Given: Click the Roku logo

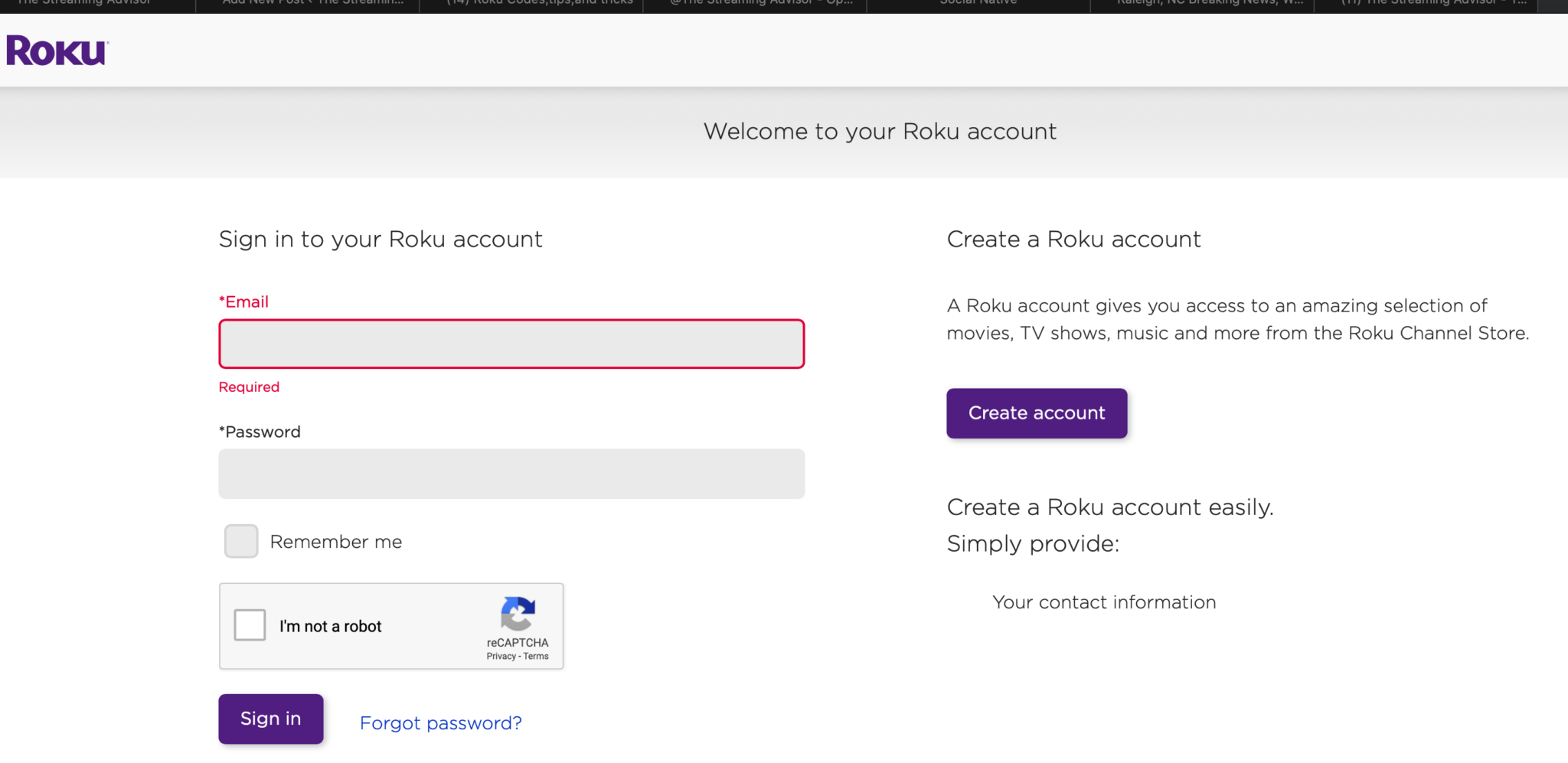Looking at the screenshot, I should pyautogui.click(x=57, y=51).
